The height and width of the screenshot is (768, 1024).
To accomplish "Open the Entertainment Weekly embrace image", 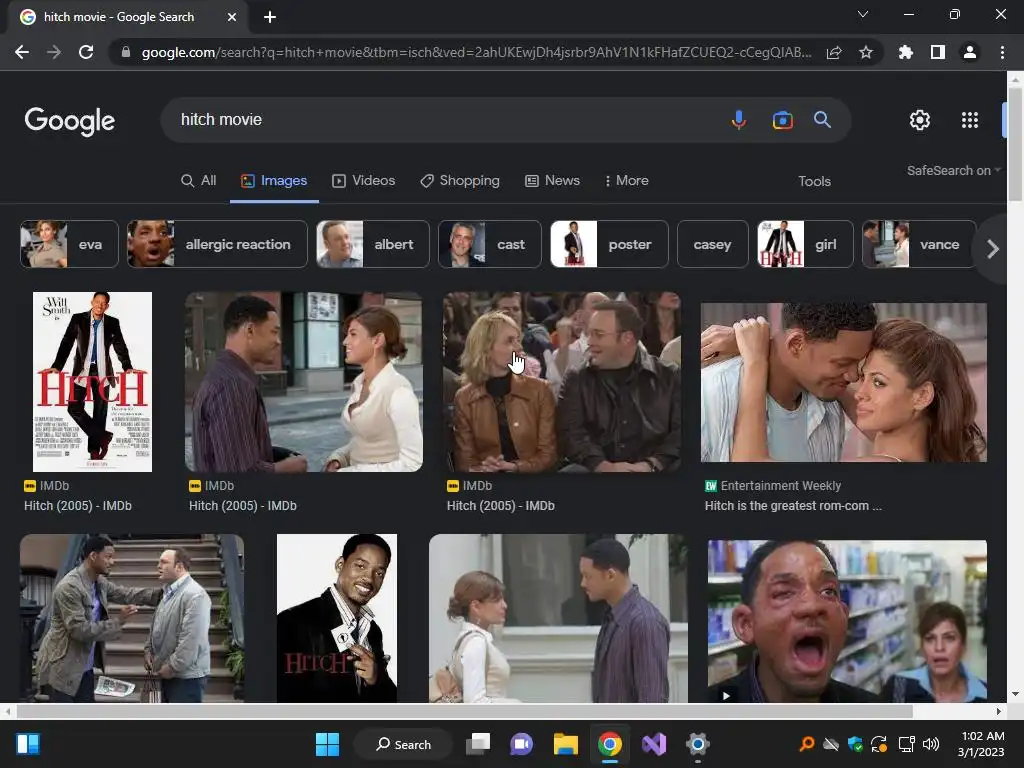I will point(844,382).
